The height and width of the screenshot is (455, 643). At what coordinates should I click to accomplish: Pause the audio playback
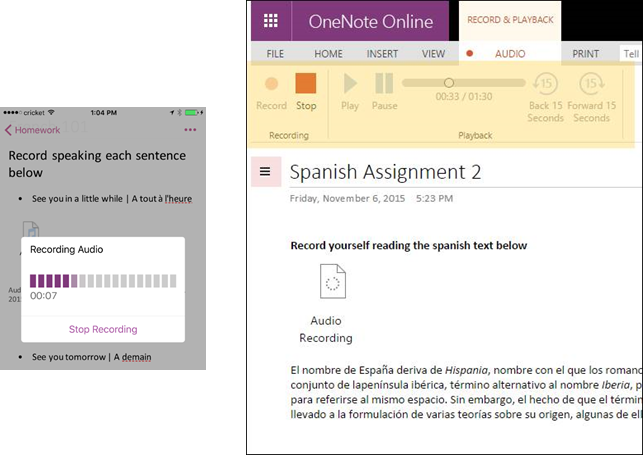click(384, 91)
